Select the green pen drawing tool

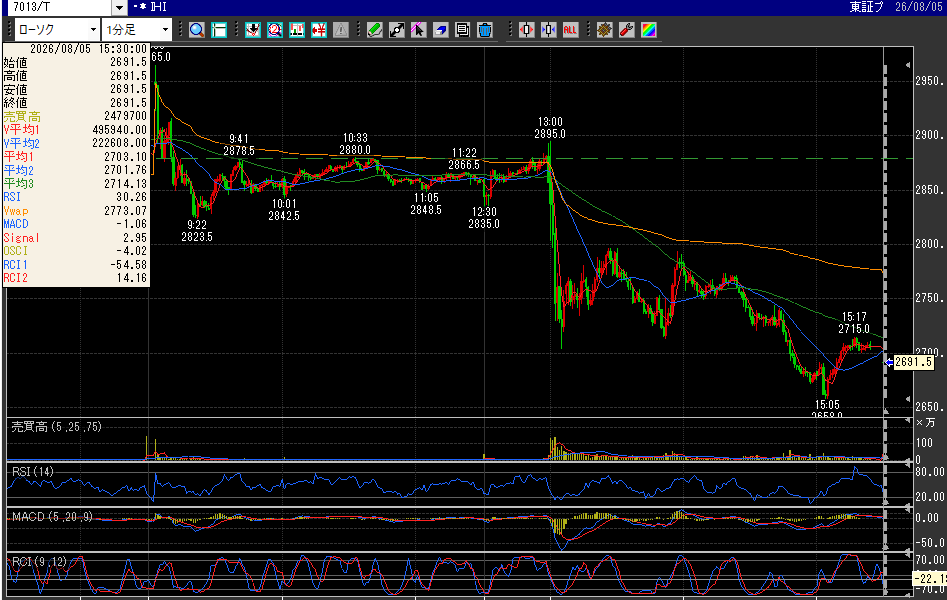[x=374, y=30]
